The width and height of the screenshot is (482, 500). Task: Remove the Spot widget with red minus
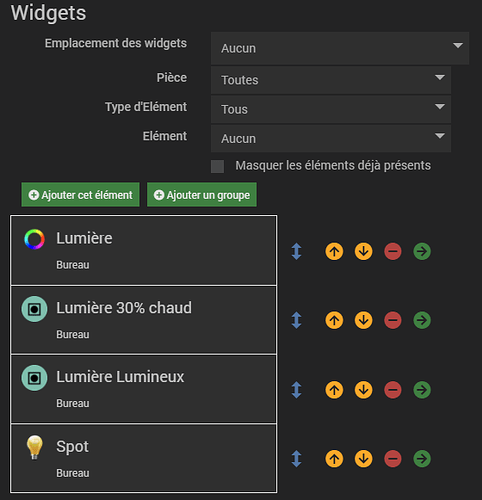click(x=393, y=458)
